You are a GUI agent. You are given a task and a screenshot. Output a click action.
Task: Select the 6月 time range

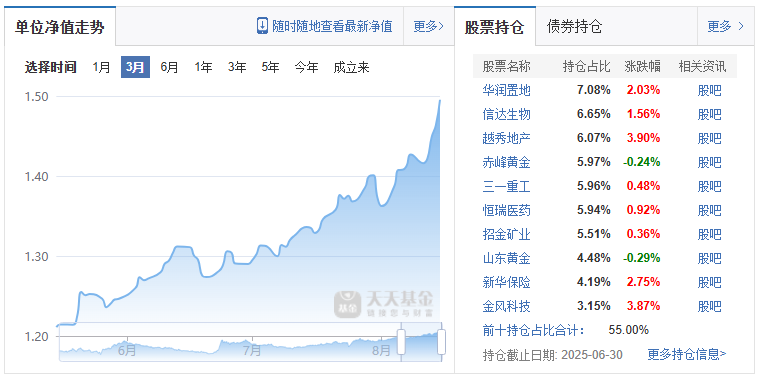(x=169, y=67)
